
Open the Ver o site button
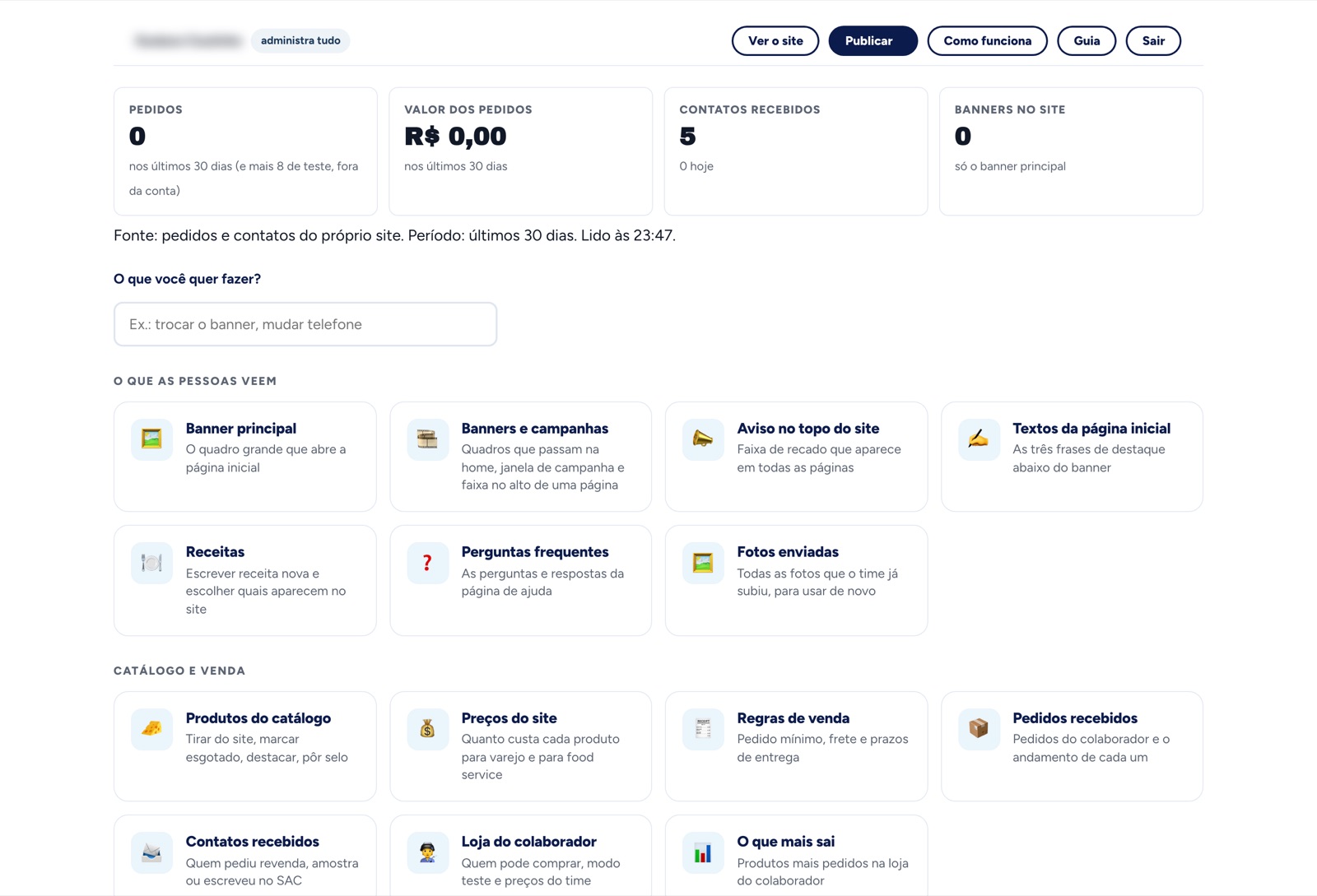(775, 41)
